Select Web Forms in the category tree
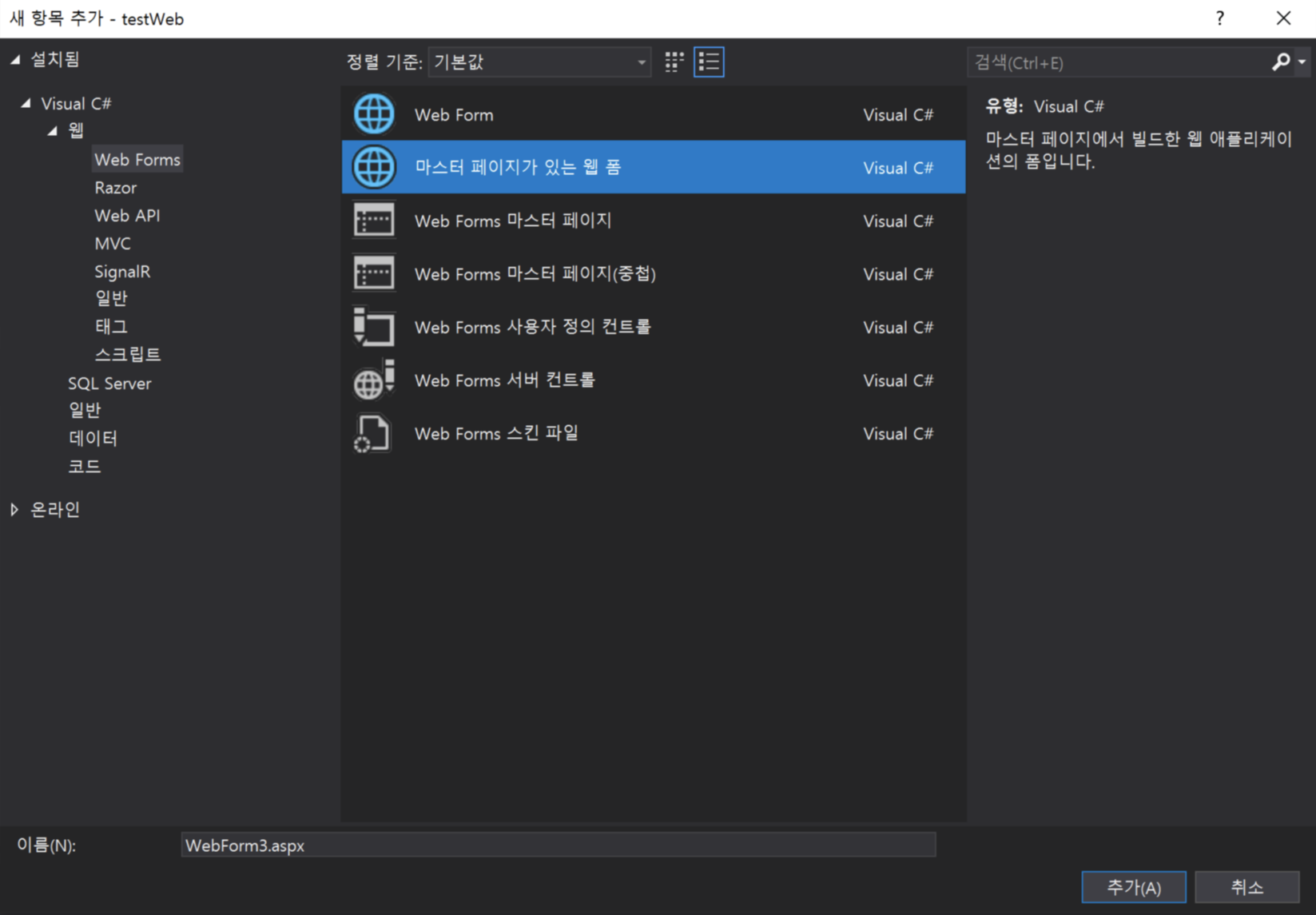Viewport: 1316px width, 915px height. (x=137, y=159)
